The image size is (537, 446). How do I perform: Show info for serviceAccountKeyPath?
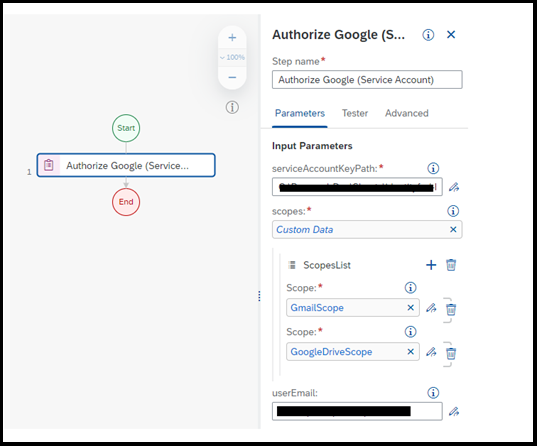(x=433, y=168)
